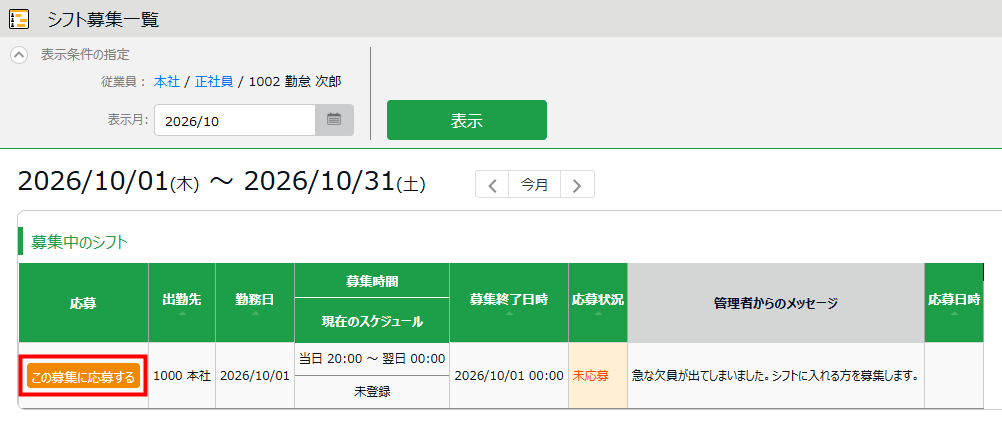Screen dimensions: 1002x422
Task: Sort by 応募日時 column
Action: [954, 302]
